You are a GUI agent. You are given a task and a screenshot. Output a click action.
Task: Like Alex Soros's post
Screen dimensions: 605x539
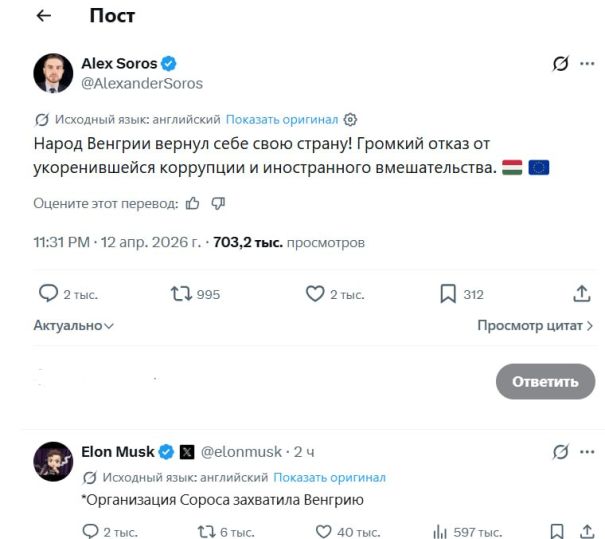[315, 294]
